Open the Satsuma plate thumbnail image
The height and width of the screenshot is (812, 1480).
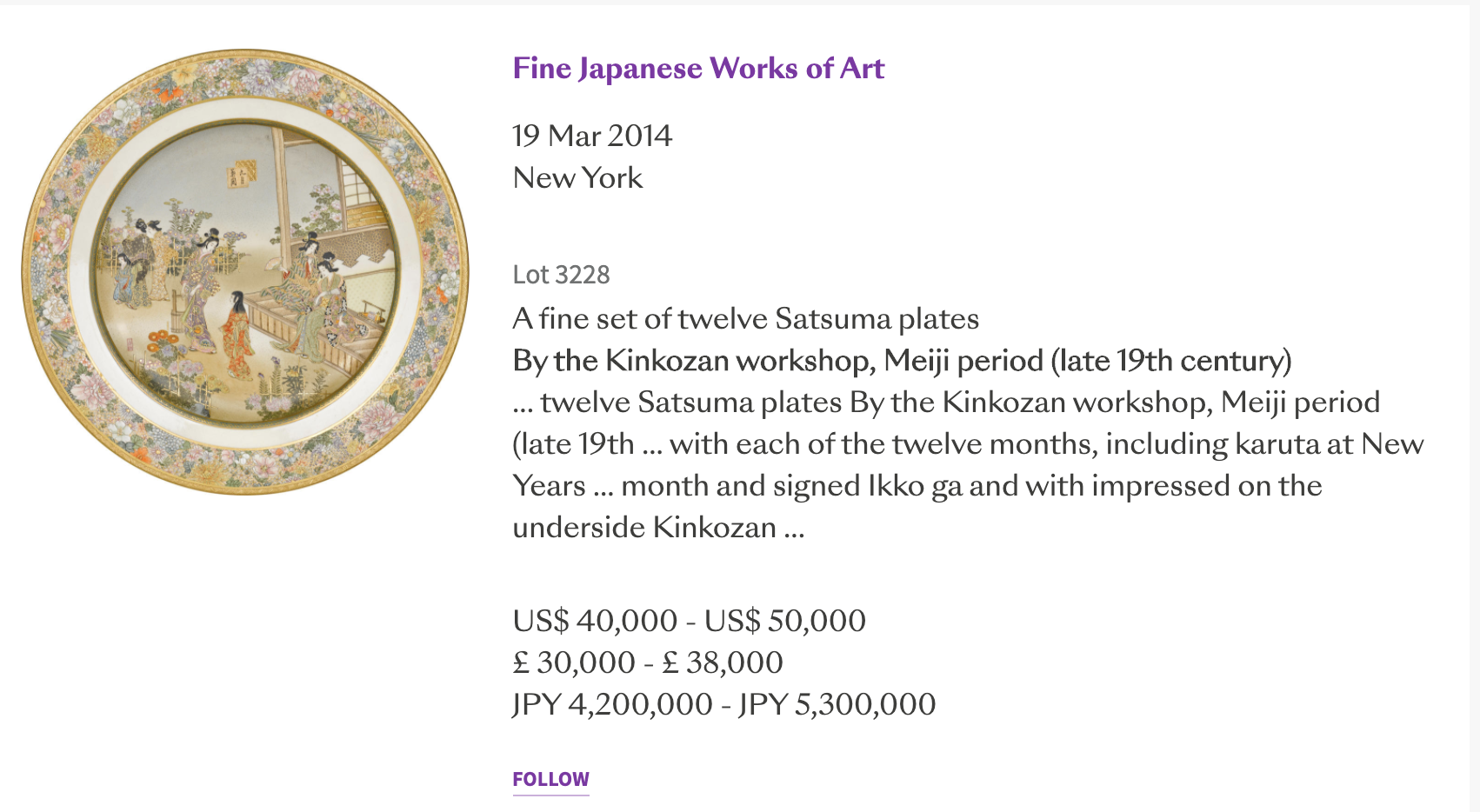coord(245,271)
